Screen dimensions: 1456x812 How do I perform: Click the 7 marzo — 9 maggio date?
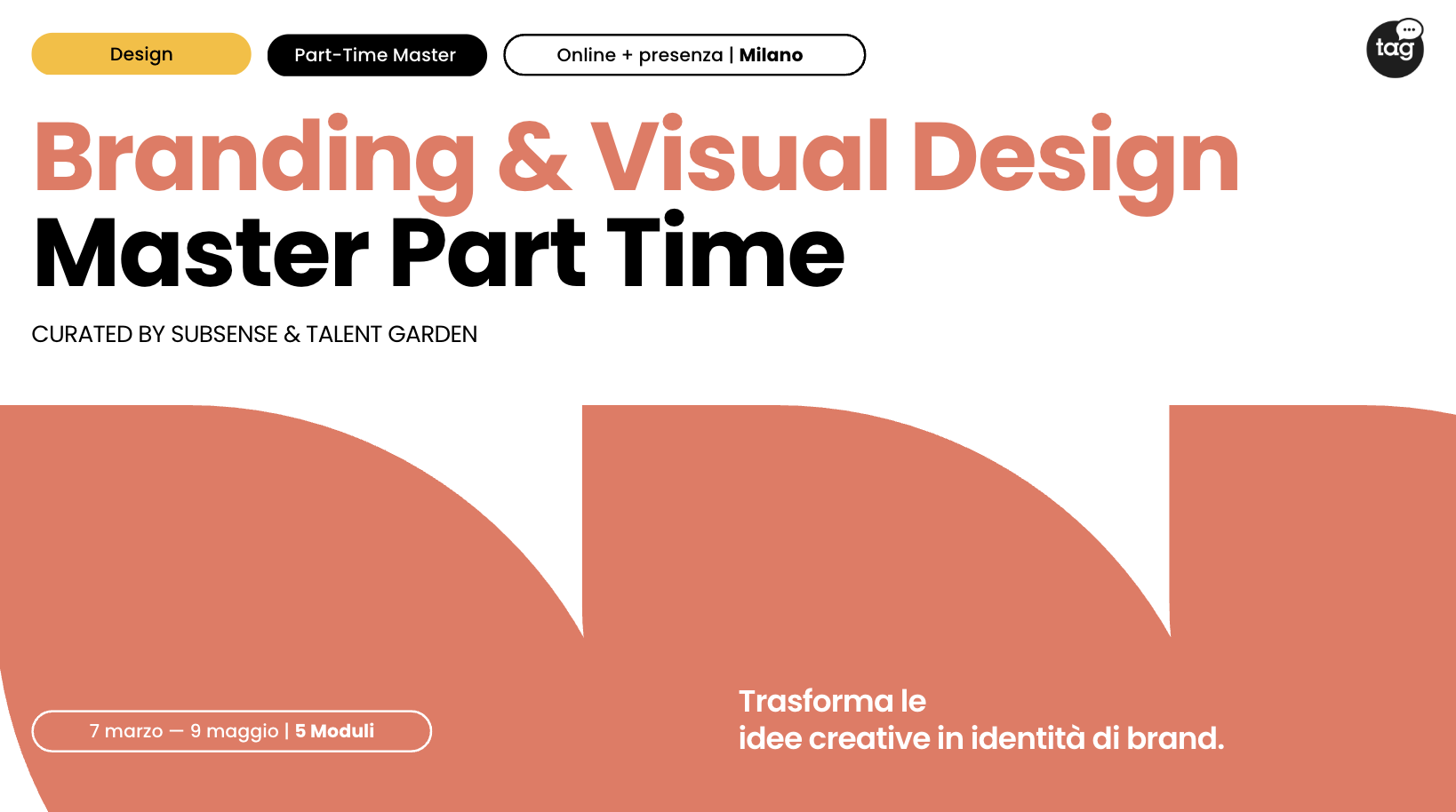pyautogui.click(x=184, y=731)
